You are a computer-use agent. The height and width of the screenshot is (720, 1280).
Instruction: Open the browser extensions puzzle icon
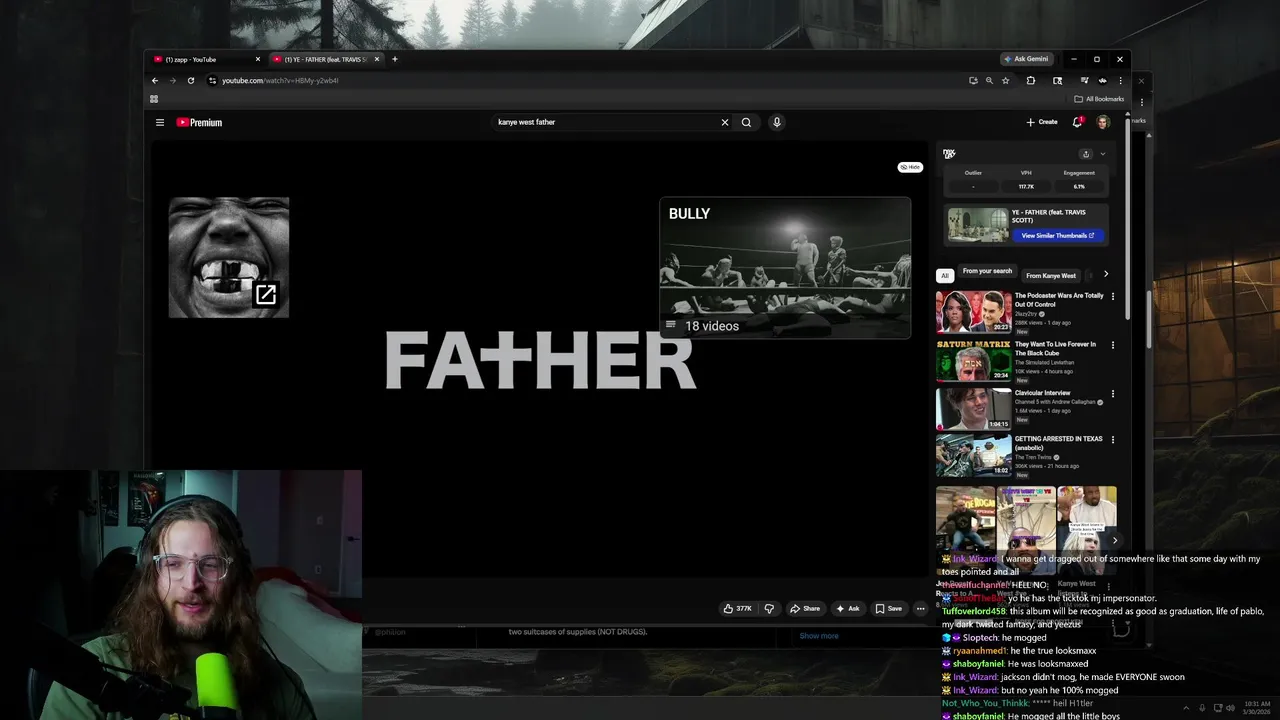(1030, 80)
